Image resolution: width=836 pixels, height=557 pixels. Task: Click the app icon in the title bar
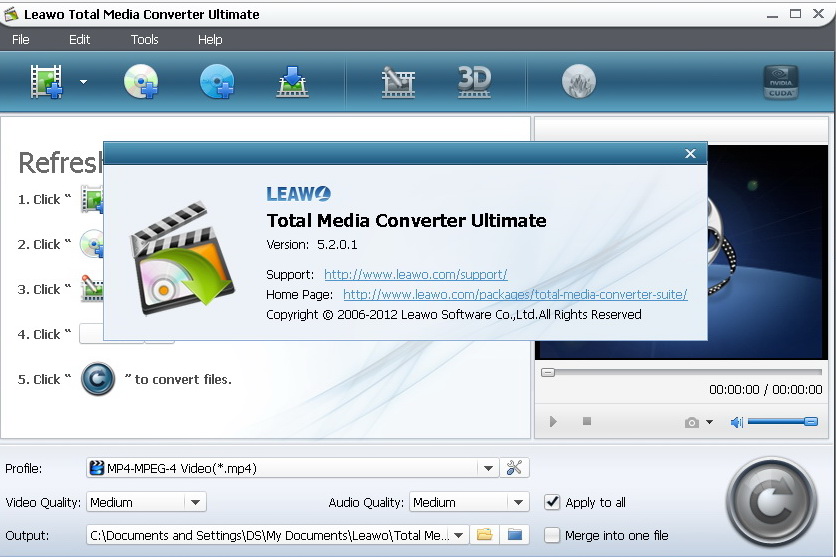coord(11,14)
